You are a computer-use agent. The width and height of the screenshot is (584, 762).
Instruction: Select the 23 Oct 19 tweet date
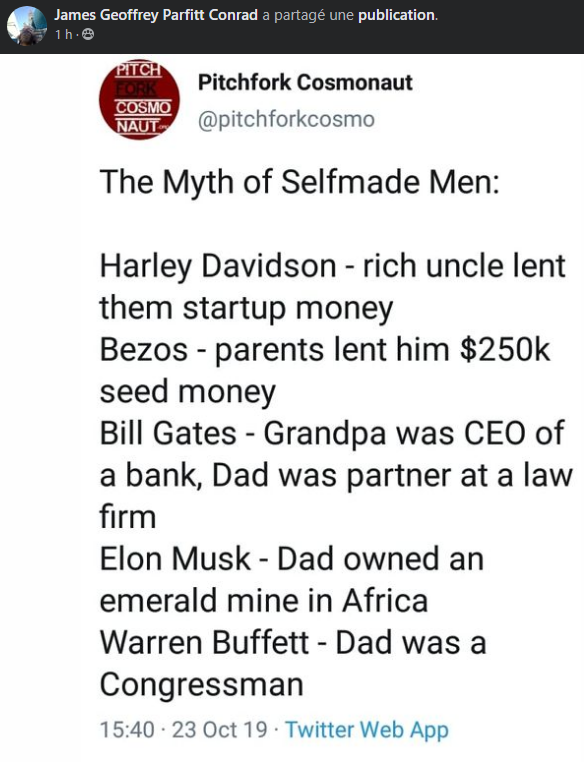point(220,730)
